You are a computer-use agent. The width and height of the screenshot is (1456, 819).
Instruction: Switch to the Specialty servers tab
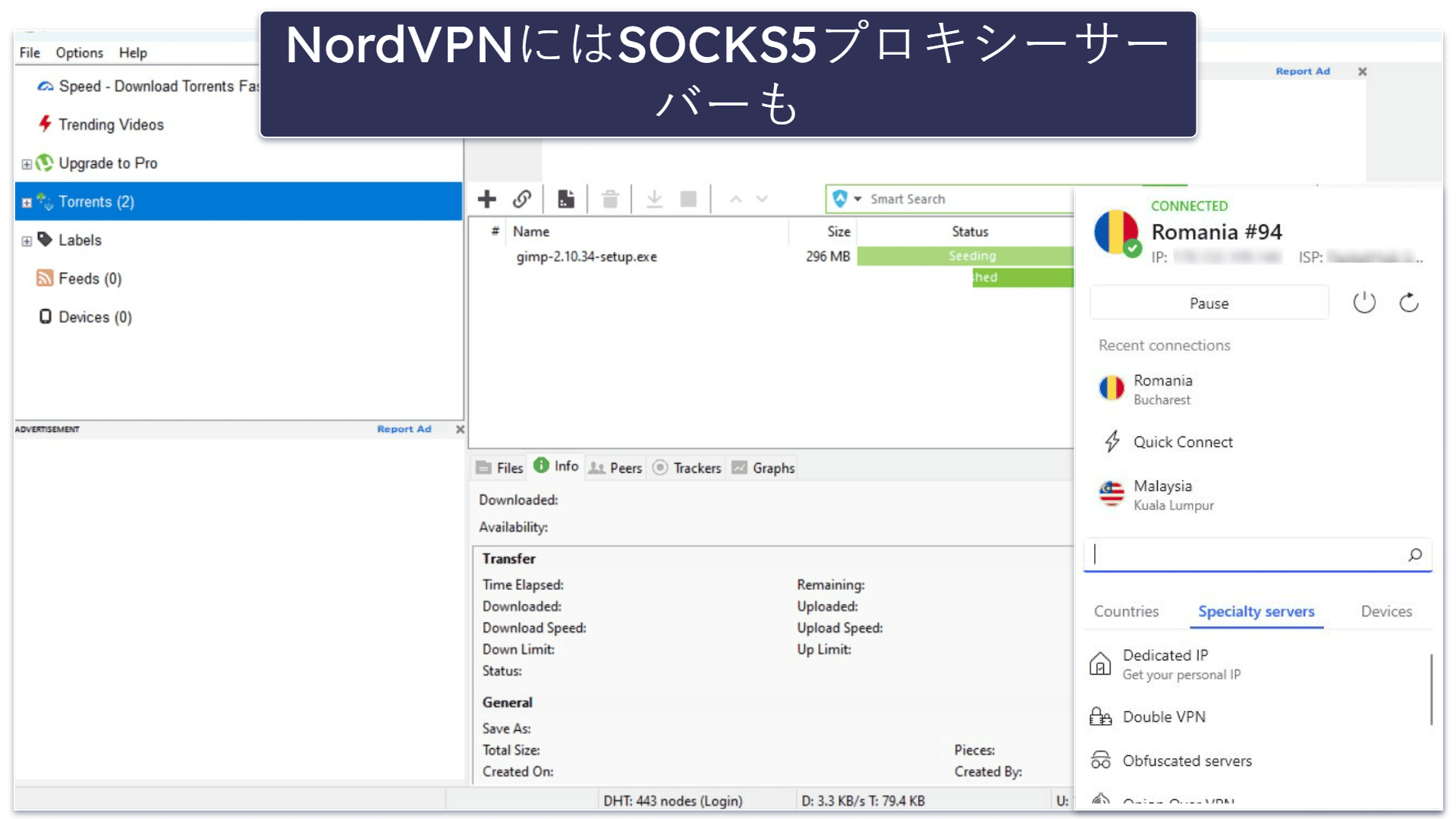click(x=1256, y=612)
